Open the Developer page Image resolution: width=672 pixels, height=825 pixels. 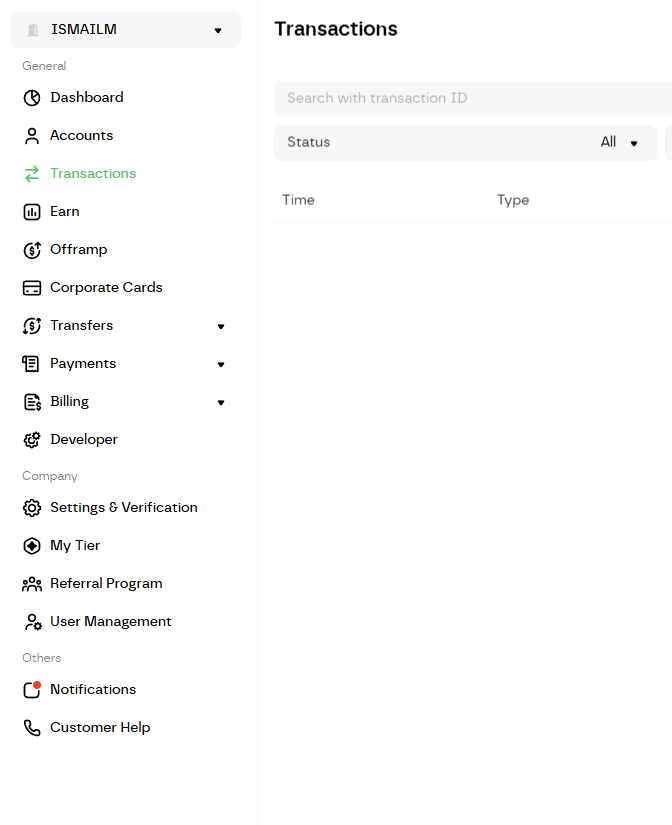pos(84,439)
